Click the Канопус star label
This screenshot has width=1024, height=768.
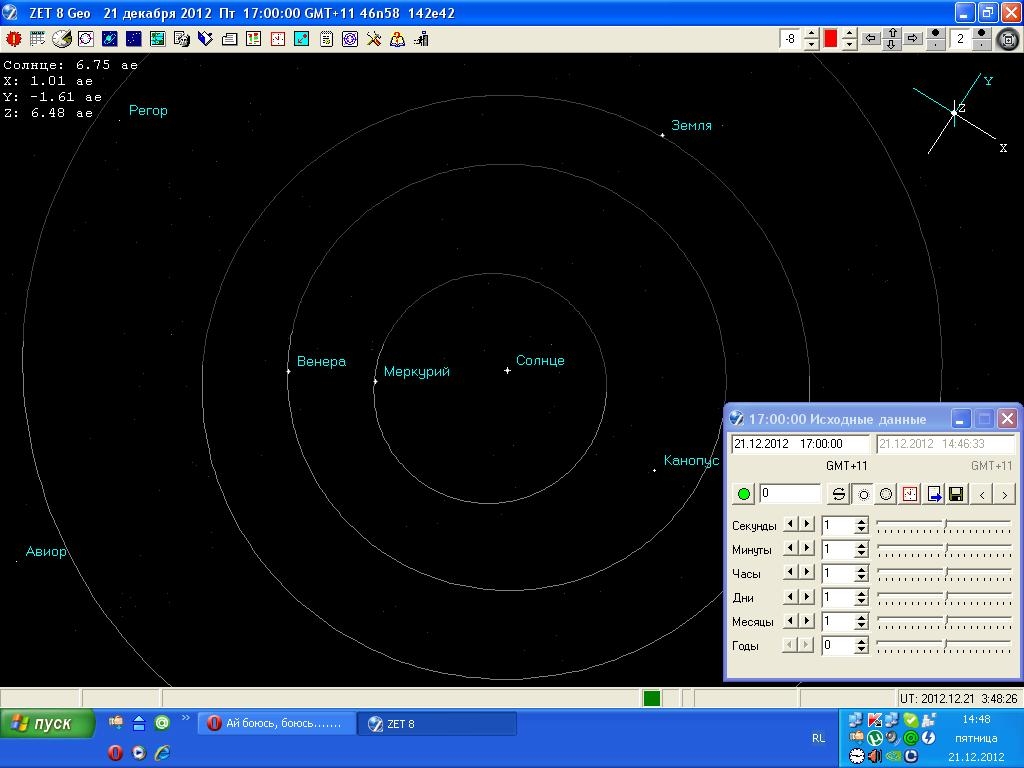point(691,460)
